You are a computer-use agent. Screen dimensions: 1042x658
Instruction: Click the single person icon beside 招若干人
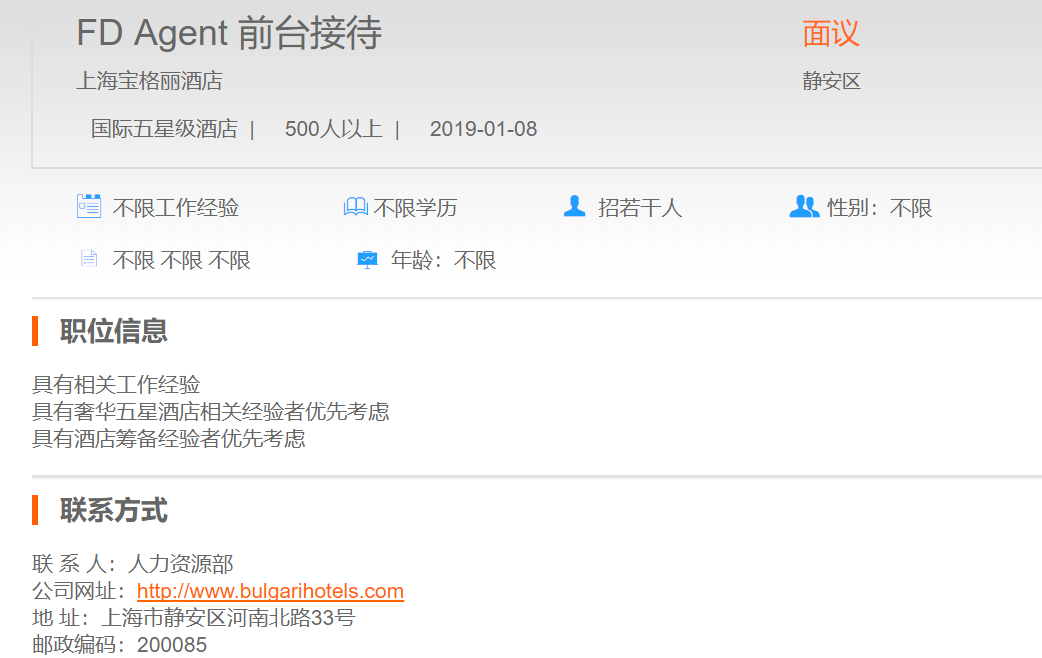pos(574,207)
